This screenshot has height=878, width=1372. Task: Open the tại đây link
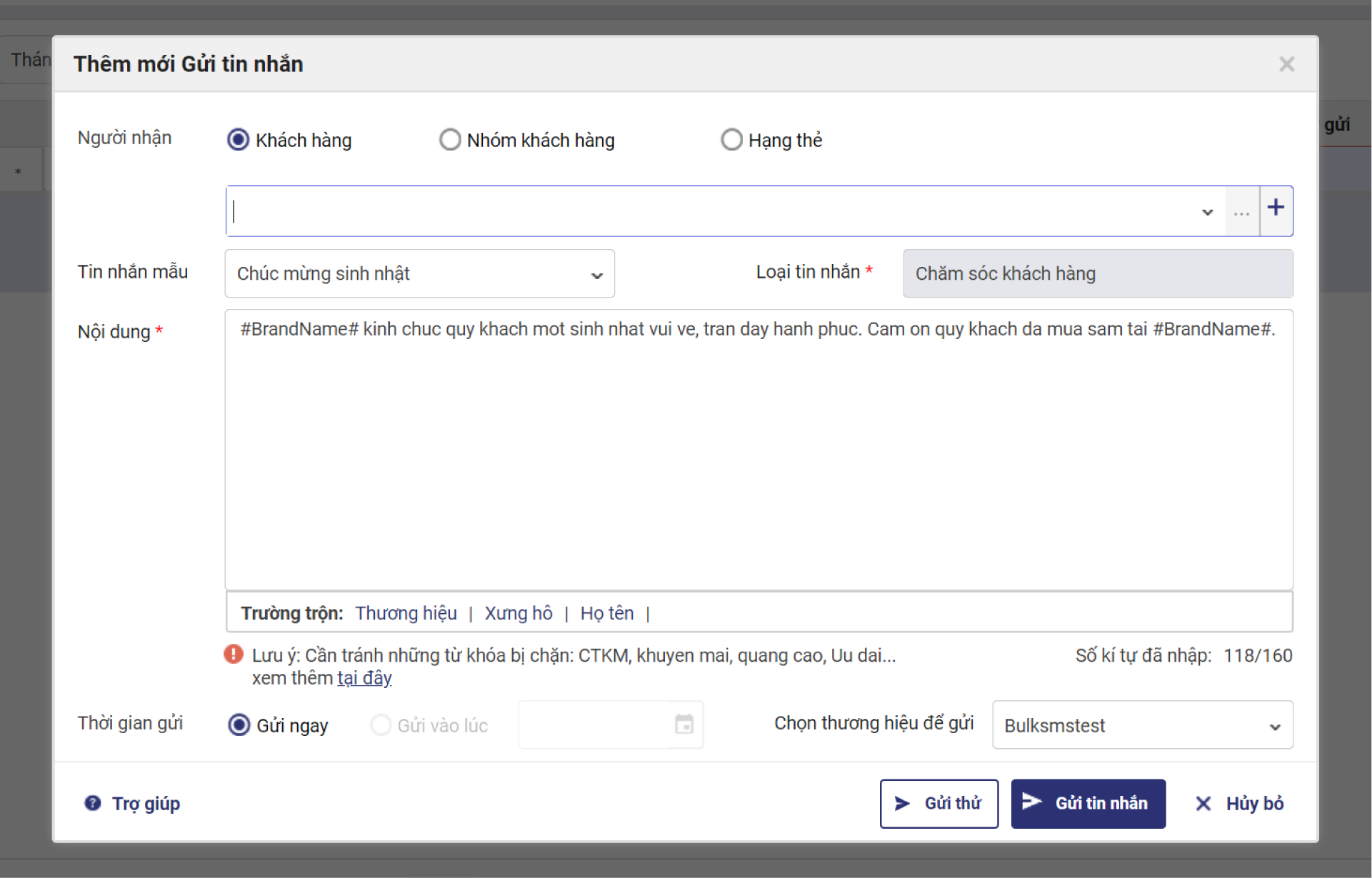[364, 677]
